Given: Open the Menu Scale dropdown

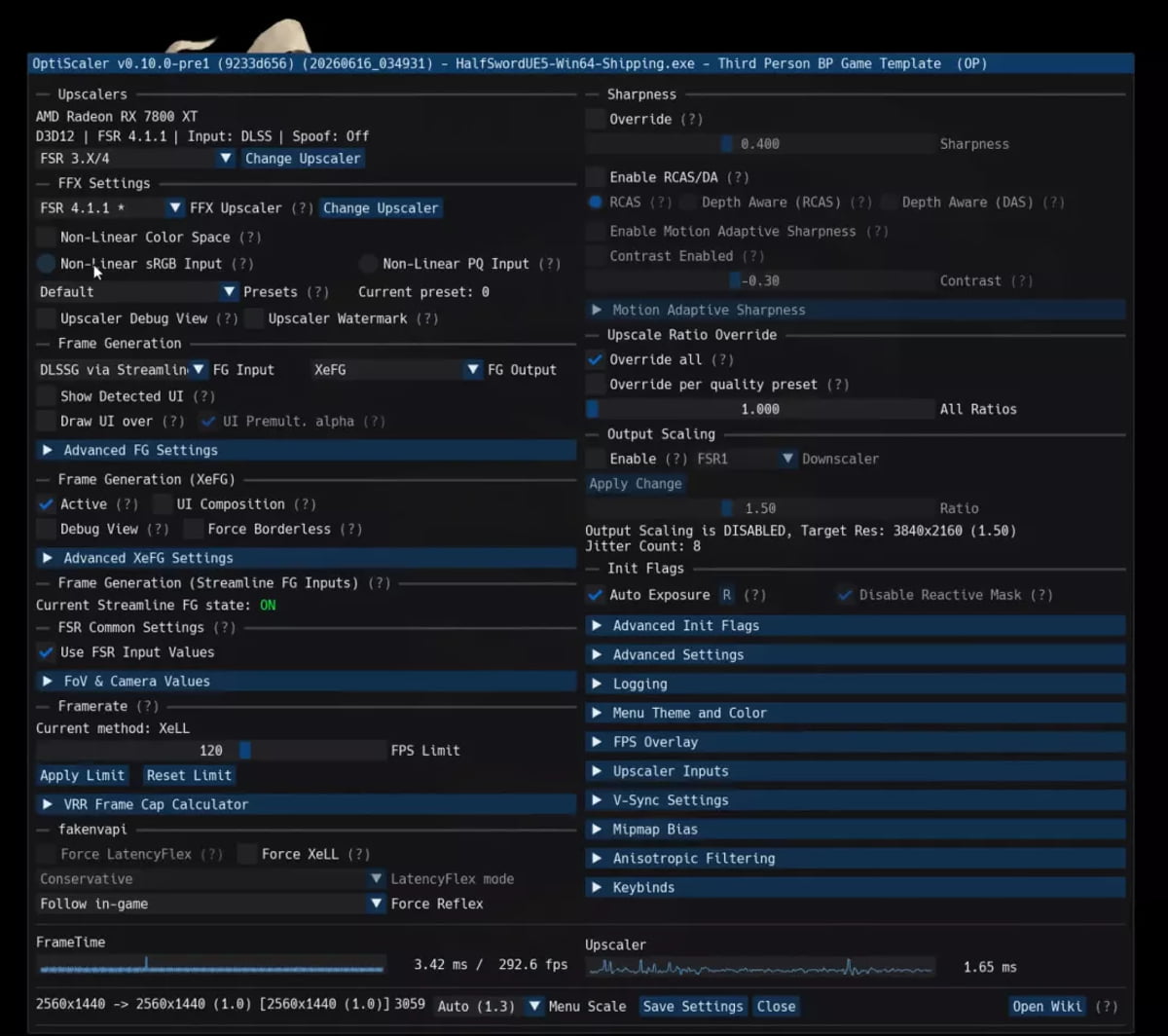Looking at the screenshot, I should point(488,1006).
